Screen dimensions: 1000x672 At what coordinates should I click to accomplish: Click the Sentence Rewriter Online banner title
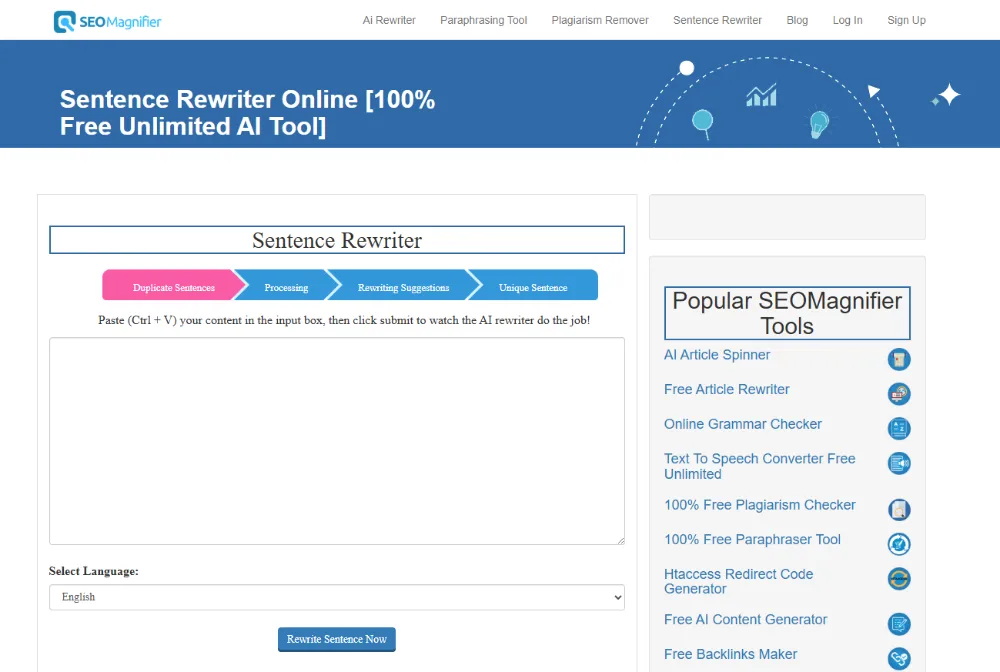[247, 113]
